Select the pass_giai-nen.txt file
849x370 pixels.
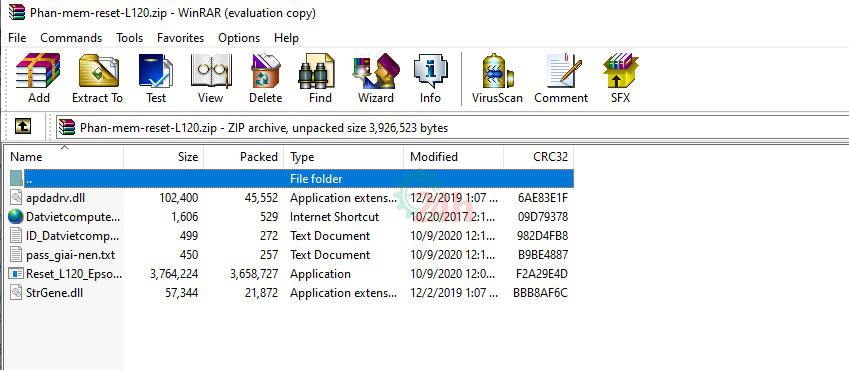click(70, 255)
